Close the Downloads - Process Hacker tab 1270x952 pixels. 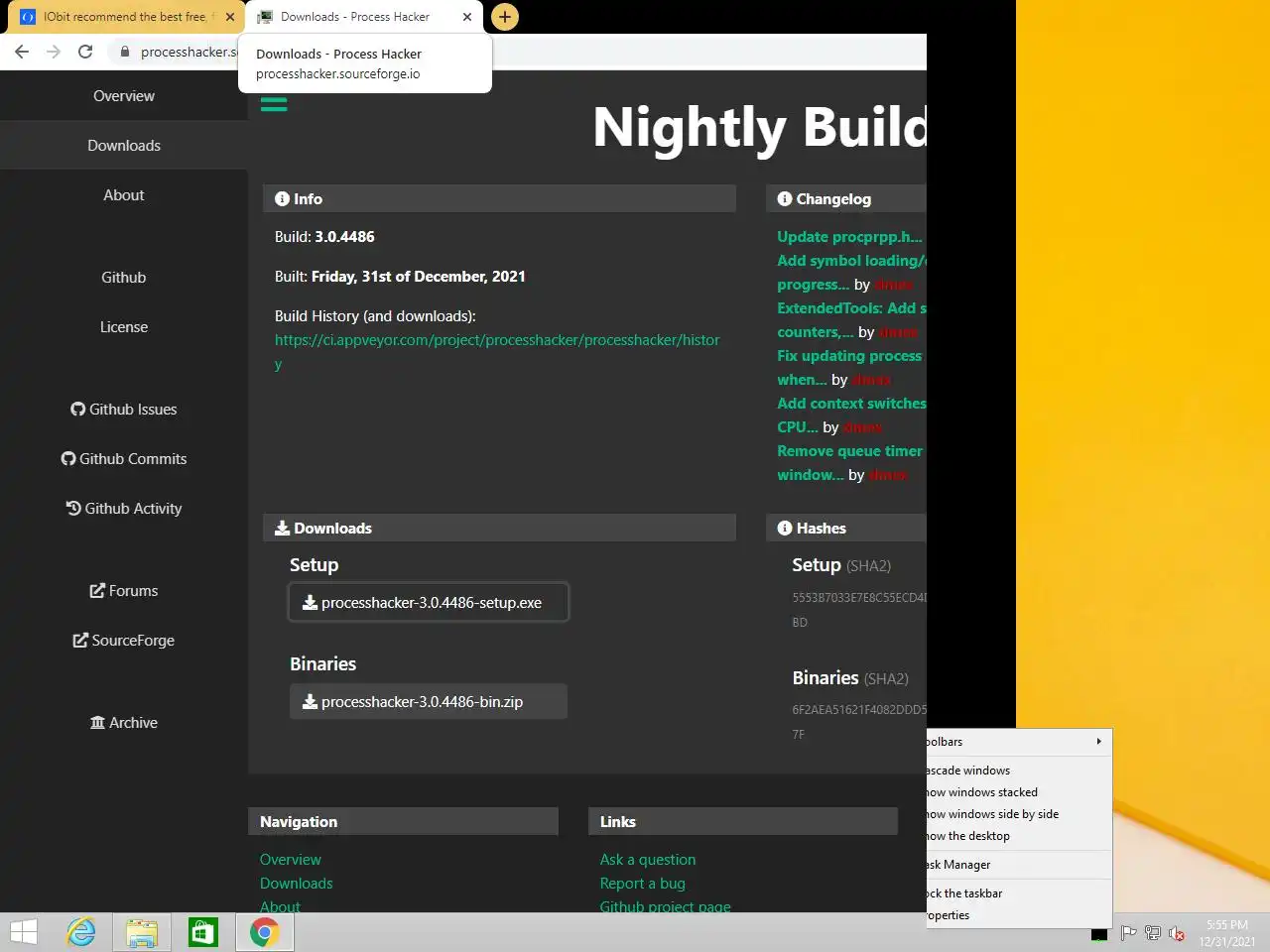[467, 17]
